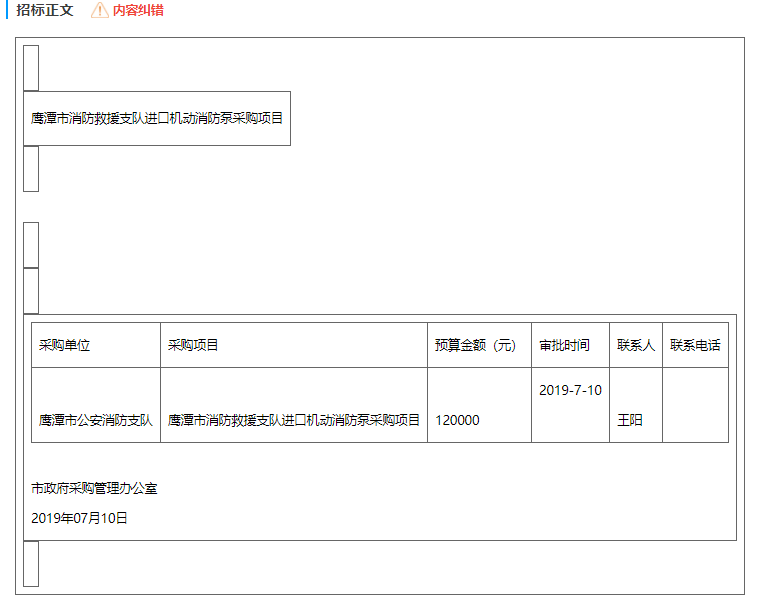Select the date 2019年07月10日
759x614 pixels.
click(79, 518)
